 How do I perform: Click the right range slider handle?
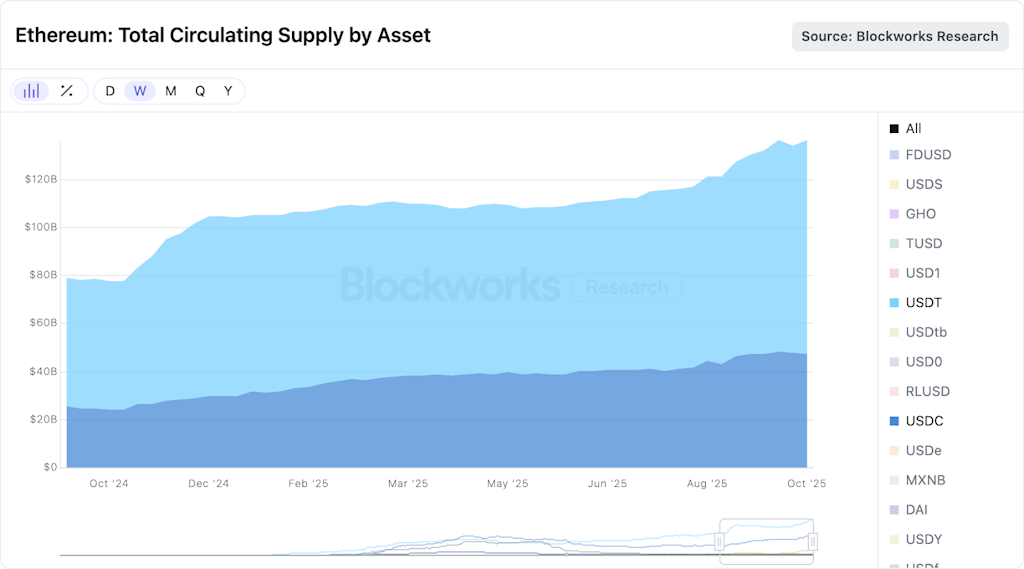(x=813, y=541)
